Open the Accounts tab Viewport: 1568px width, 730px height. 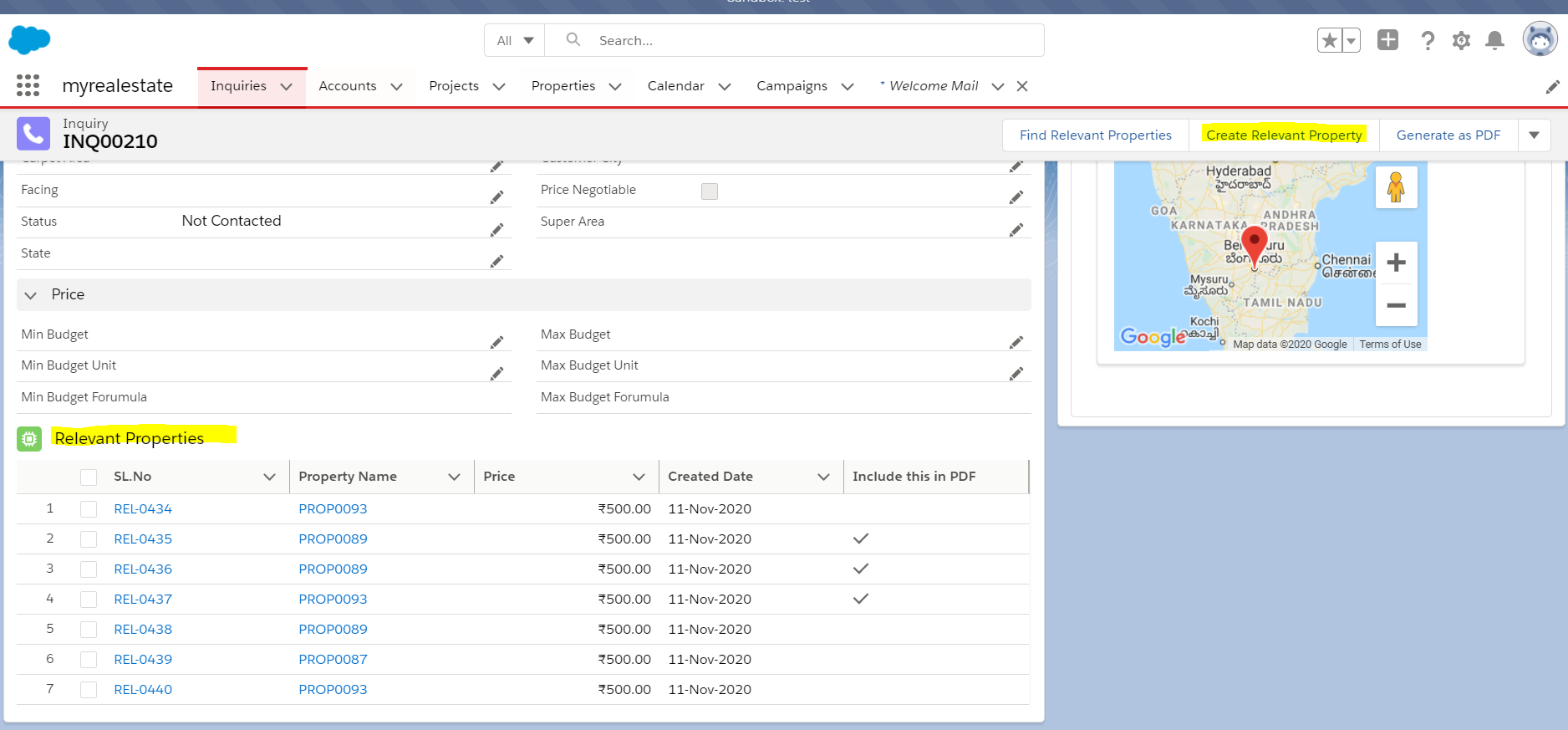coord(348,86)
